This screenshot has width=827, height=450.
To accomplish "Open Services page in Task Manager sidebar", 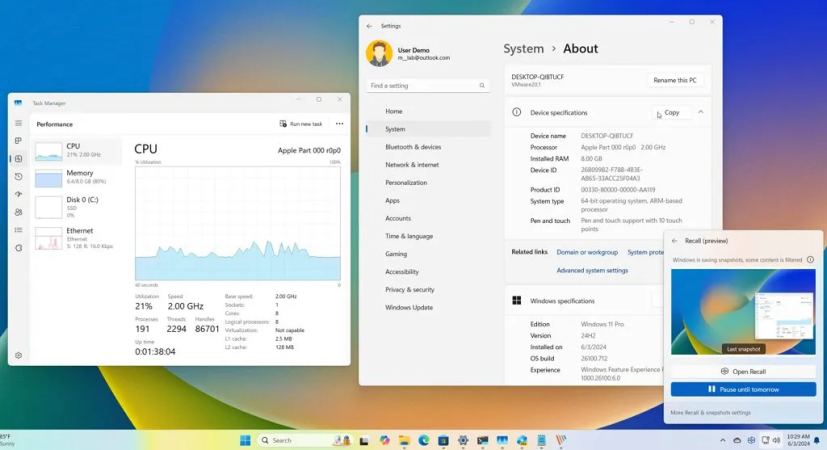I will click(18, 248).
